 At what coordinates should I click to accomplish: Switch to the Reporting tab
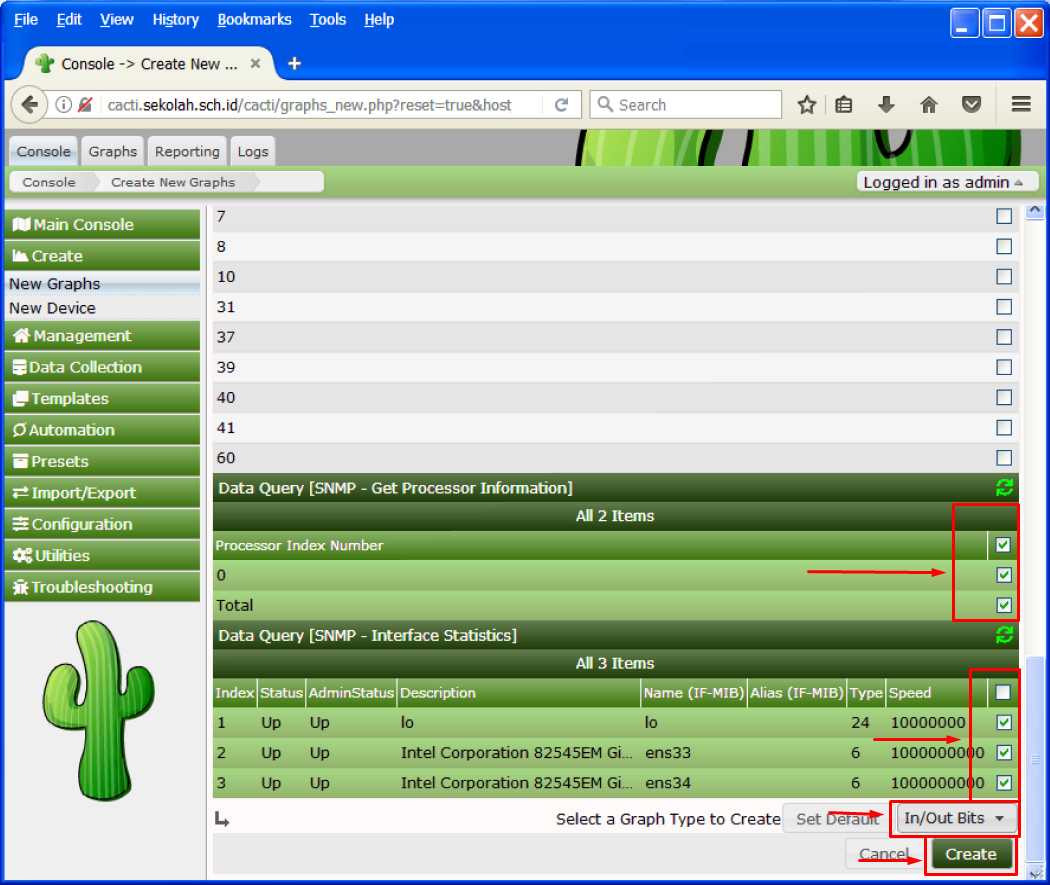[x=187, y=151]
